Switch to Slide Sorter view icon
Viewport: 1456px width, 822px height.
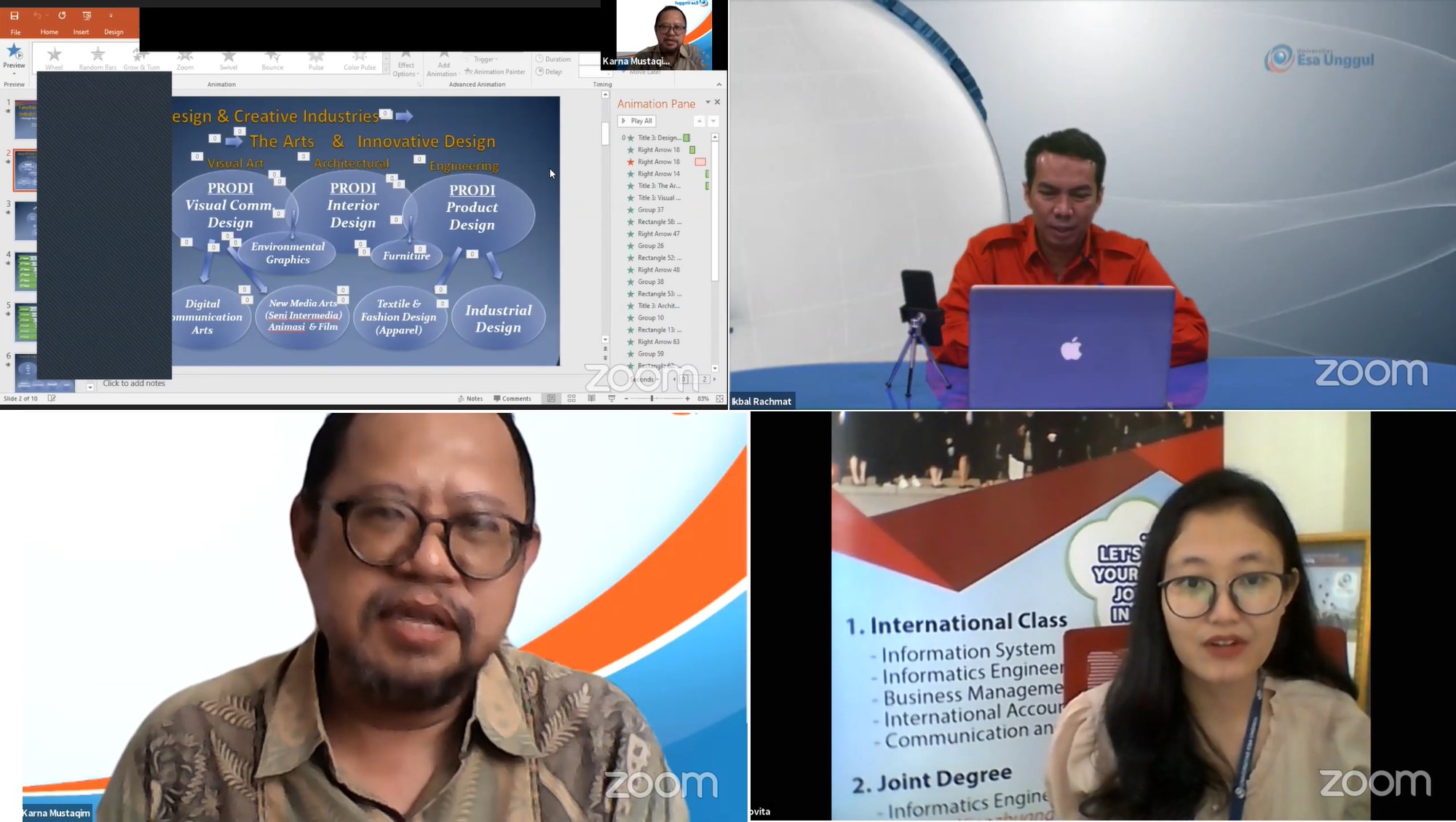pyautogui.click(x=571, y=398)
